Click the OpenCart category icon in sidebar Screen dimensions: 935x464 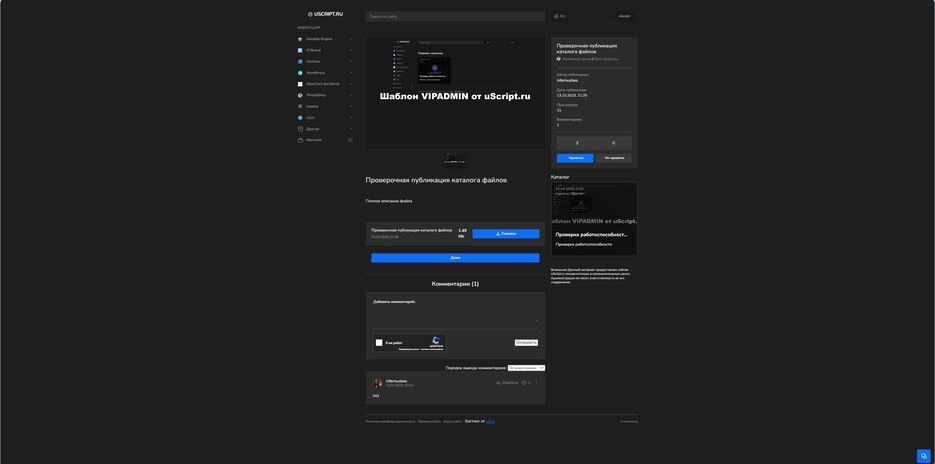[x=300, y=84]
